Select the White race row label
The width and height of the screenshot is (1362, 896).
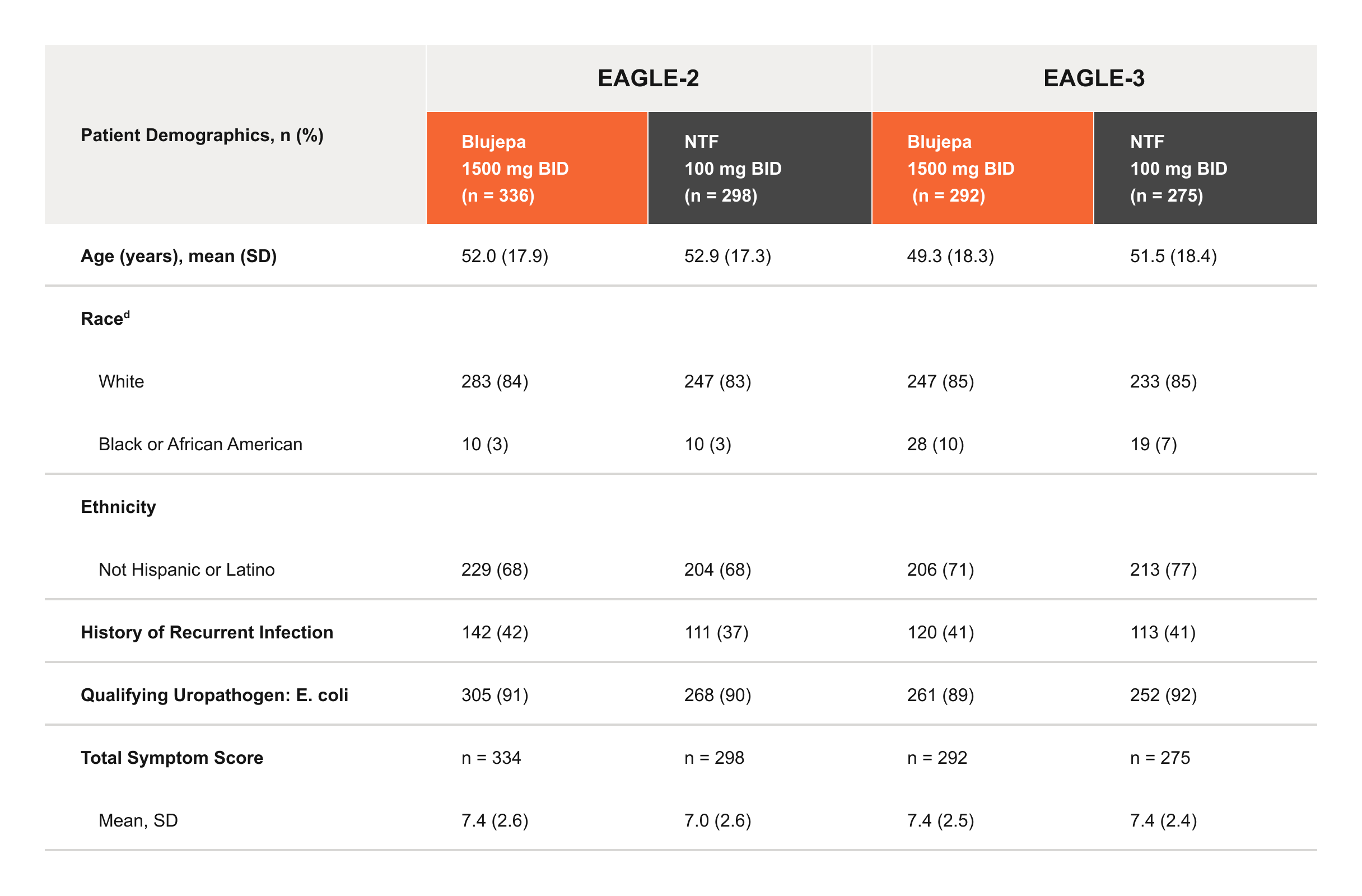tap(122, 381)
